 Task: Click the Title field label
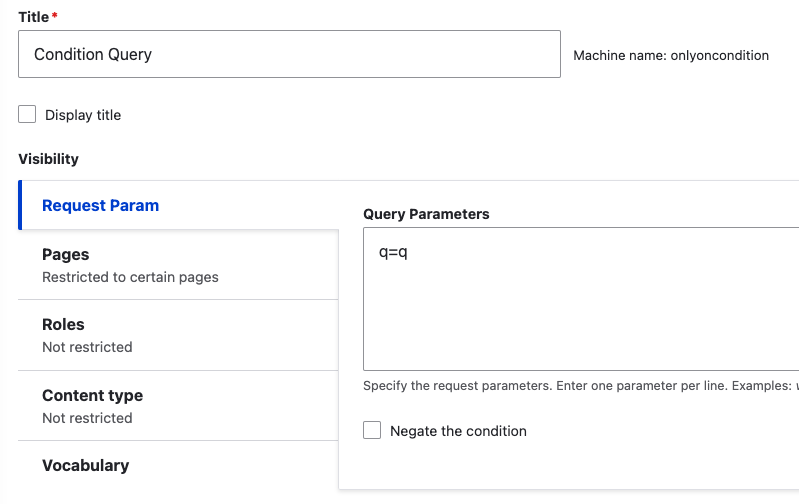(x=34, y=17)
